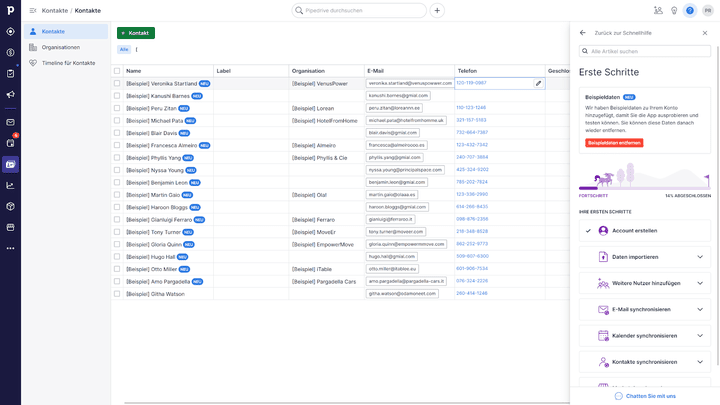Click the invite users icon in header

point(657,10)
